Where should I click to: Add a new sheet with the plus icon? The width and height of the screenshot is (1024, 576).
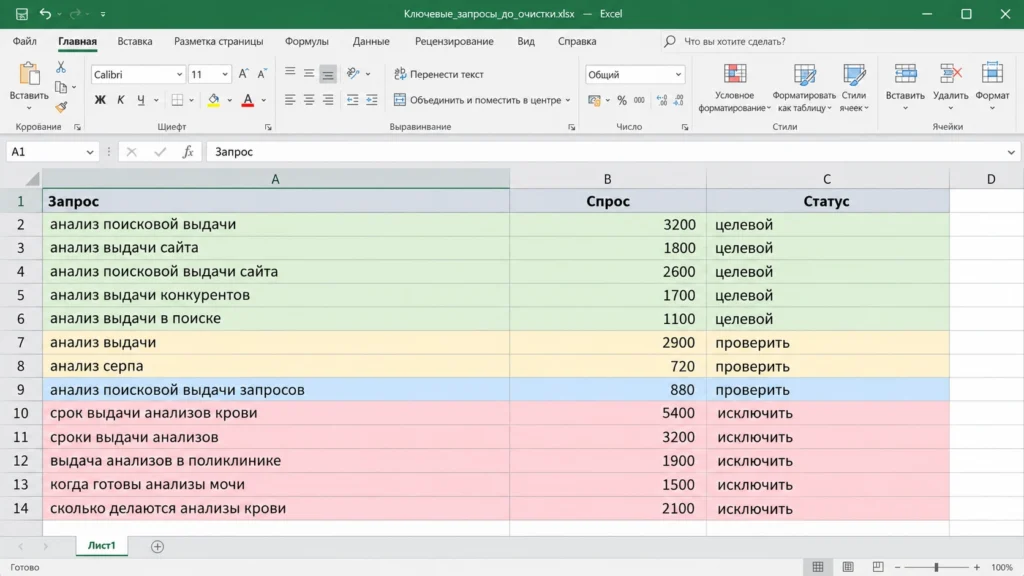157,547
